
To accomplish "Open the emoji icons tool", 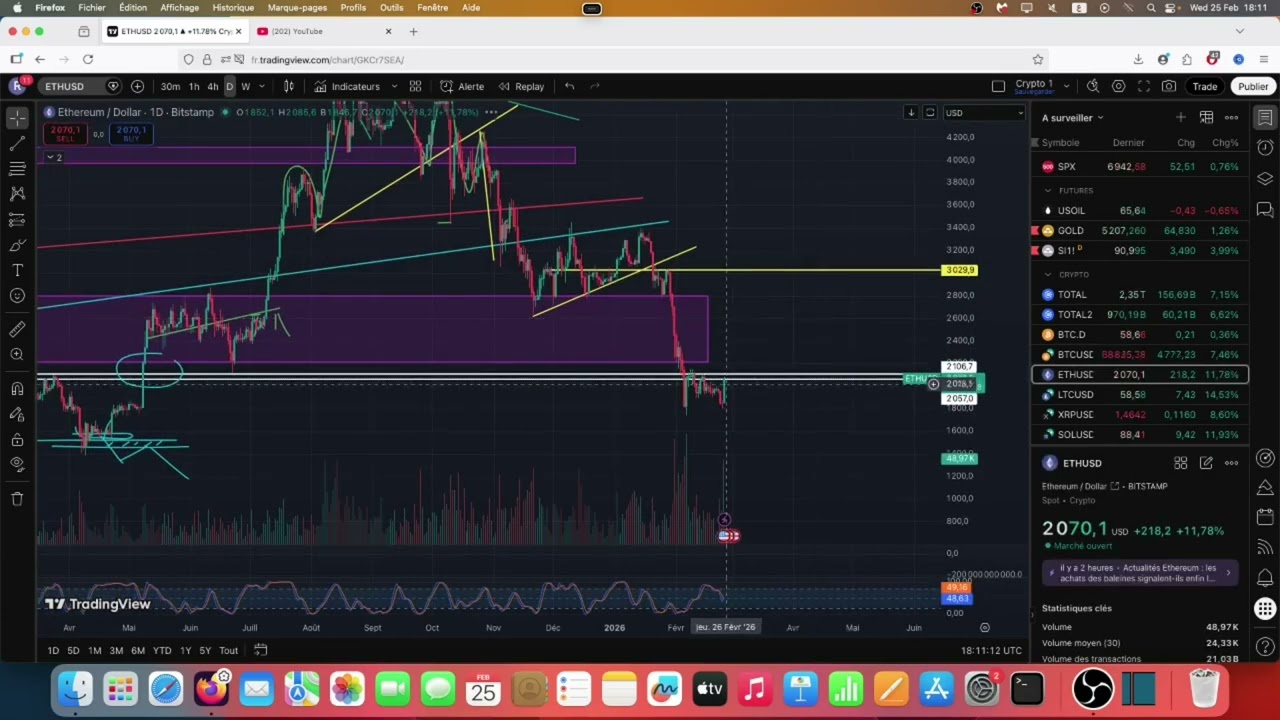I will coord(17,295).
